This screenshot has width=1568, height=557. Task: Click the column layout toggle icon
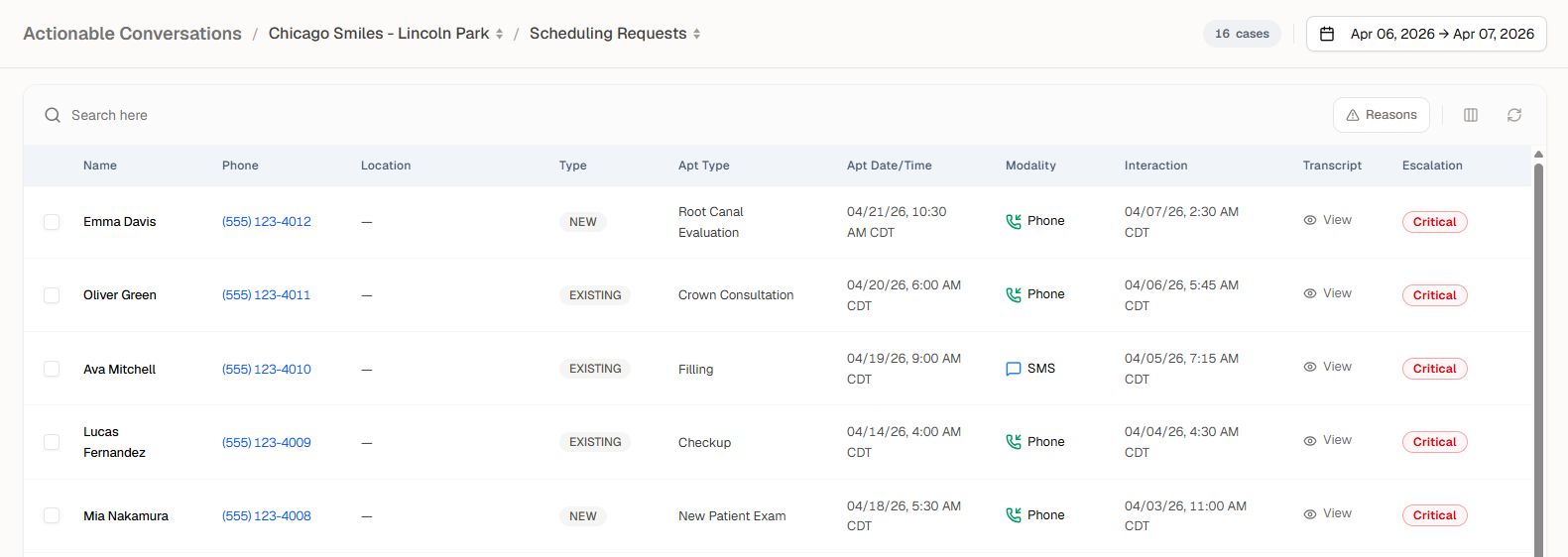click(1471, 115)
